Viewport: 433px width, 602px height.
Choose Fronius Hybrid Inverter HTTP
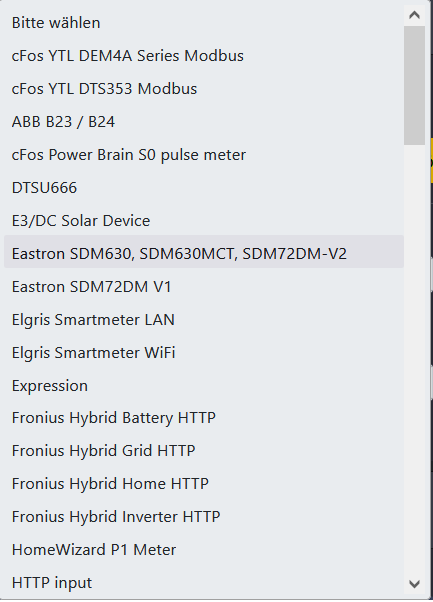point(204,517)
